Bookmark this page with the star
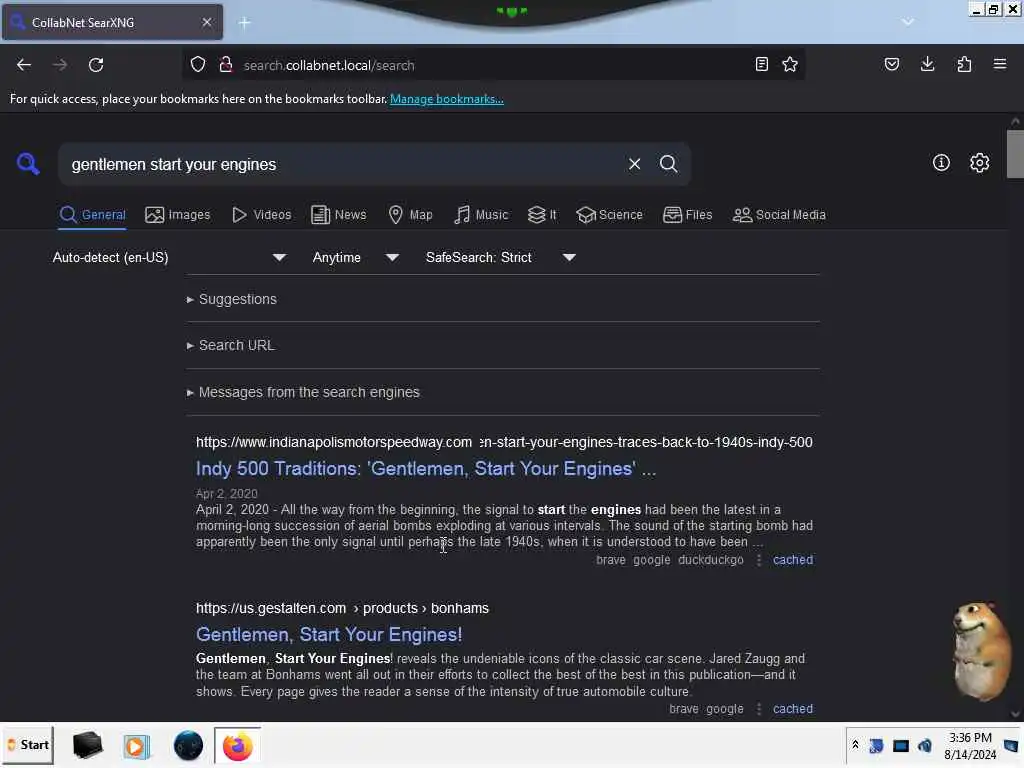 pyautogui.click(x=790, y=65)
